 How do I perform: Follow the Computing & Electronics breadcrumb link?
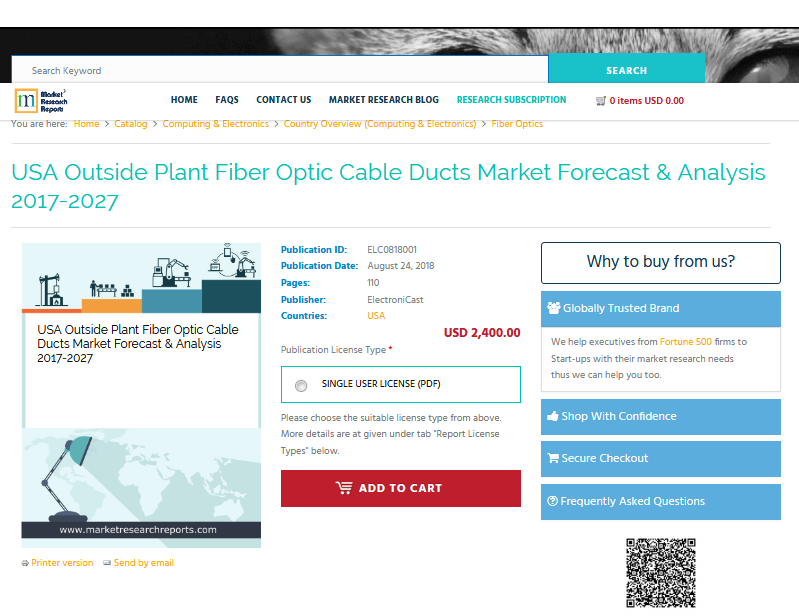click(x=215, y=124)
